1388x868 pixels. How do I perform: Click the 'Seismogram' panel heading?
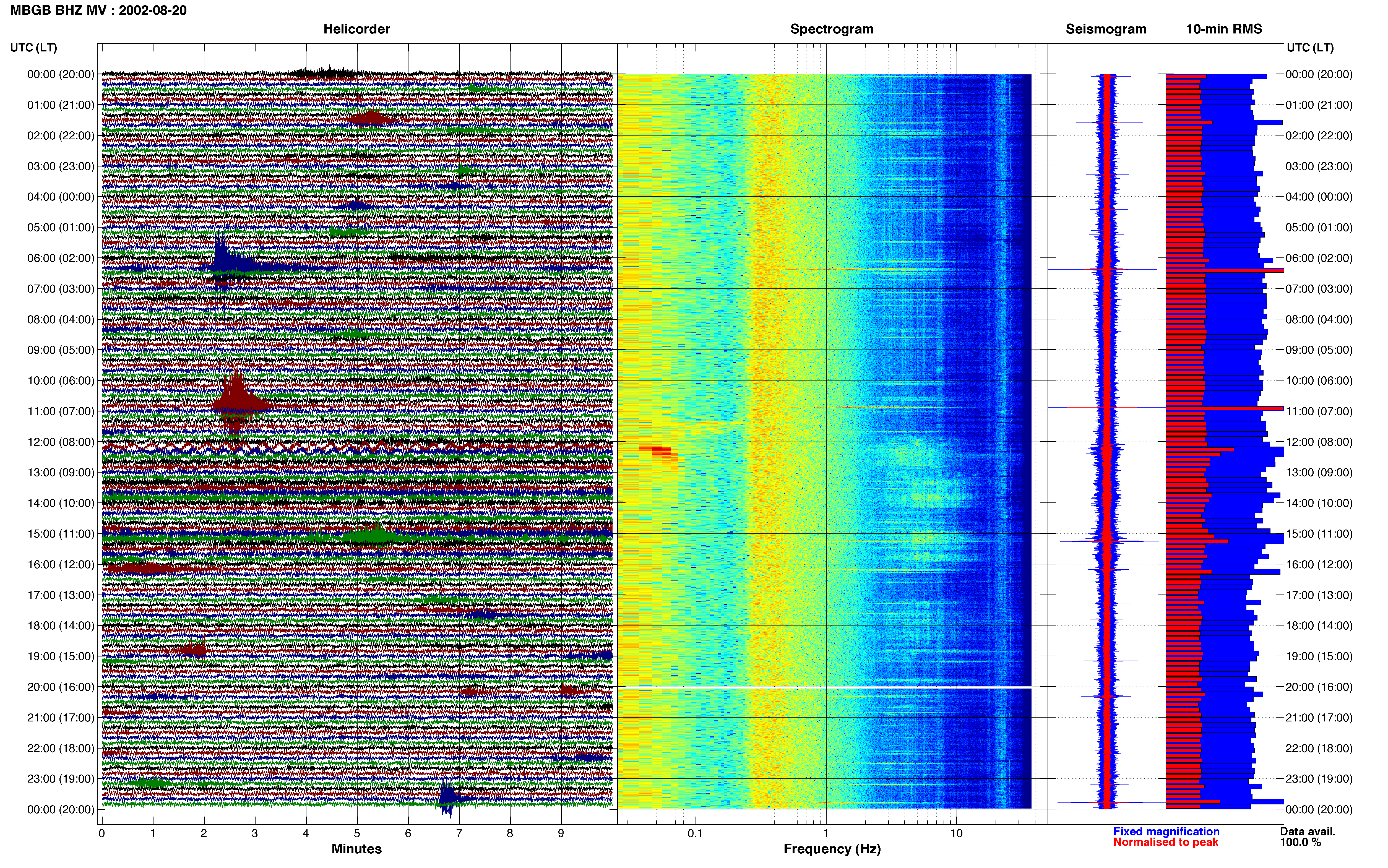click(1106, 29)
